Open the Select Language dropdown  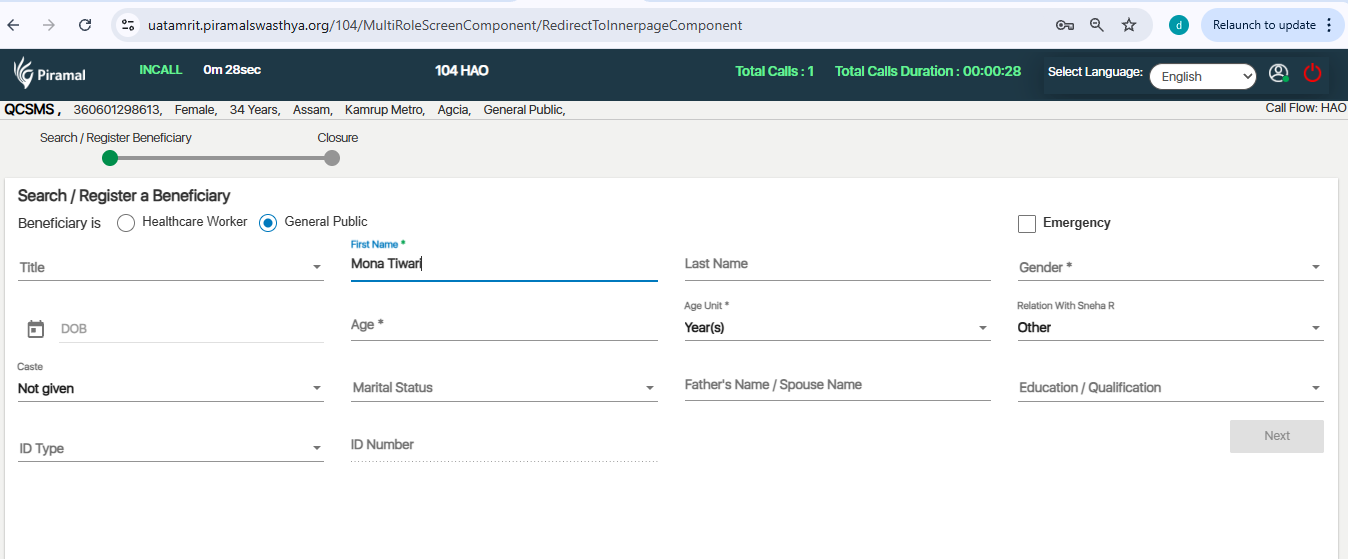pyautogui.click(x=1202, y=76)
